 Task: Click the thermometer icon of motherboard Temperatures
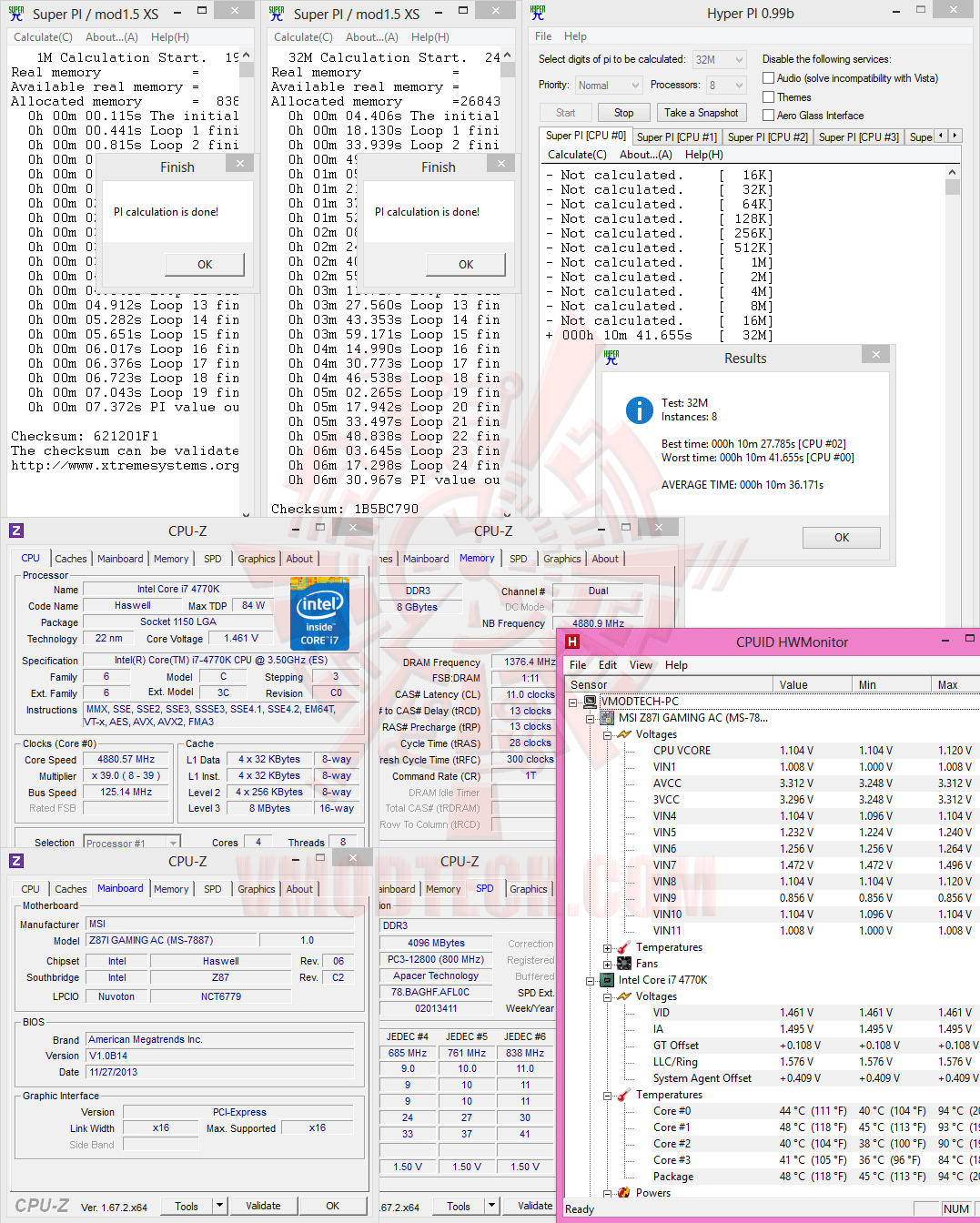pos(624,947)
